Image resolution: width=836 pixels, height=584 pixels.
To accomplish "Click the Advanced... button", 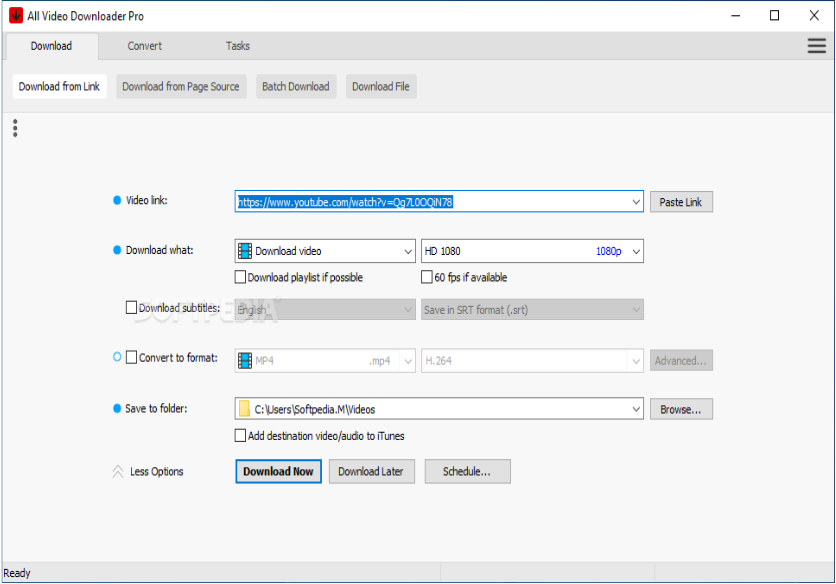I will click(681, 361).
